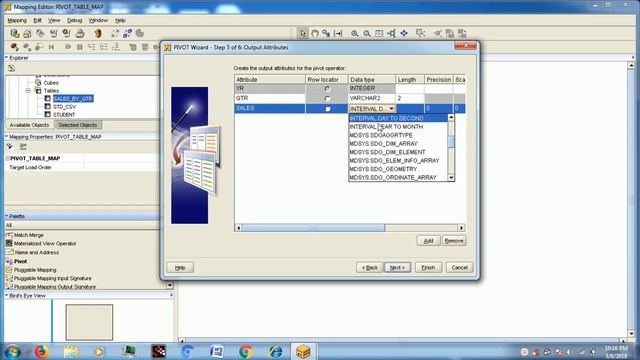The width and height of the screenshot is (640, 360).
Task: Click the printer icon in the toolbar
Action: point(80,33)
